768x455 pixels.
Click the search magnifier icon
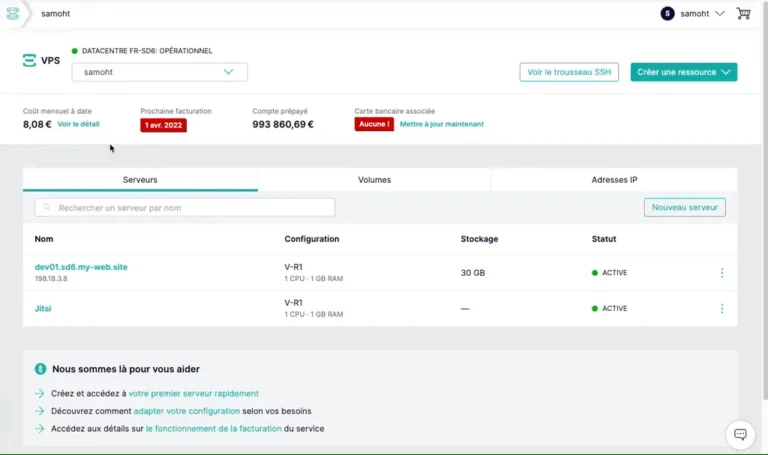(47, 208)
